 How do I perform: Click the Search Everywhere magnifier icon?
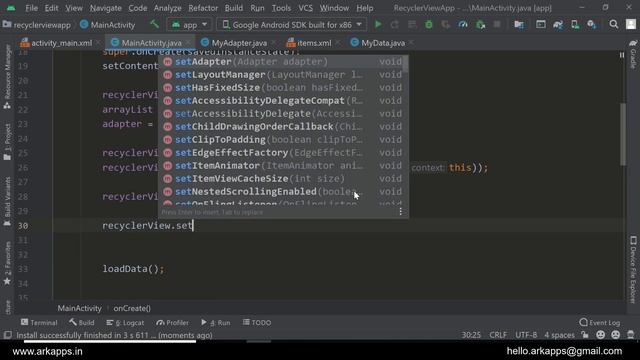(613, 24)
